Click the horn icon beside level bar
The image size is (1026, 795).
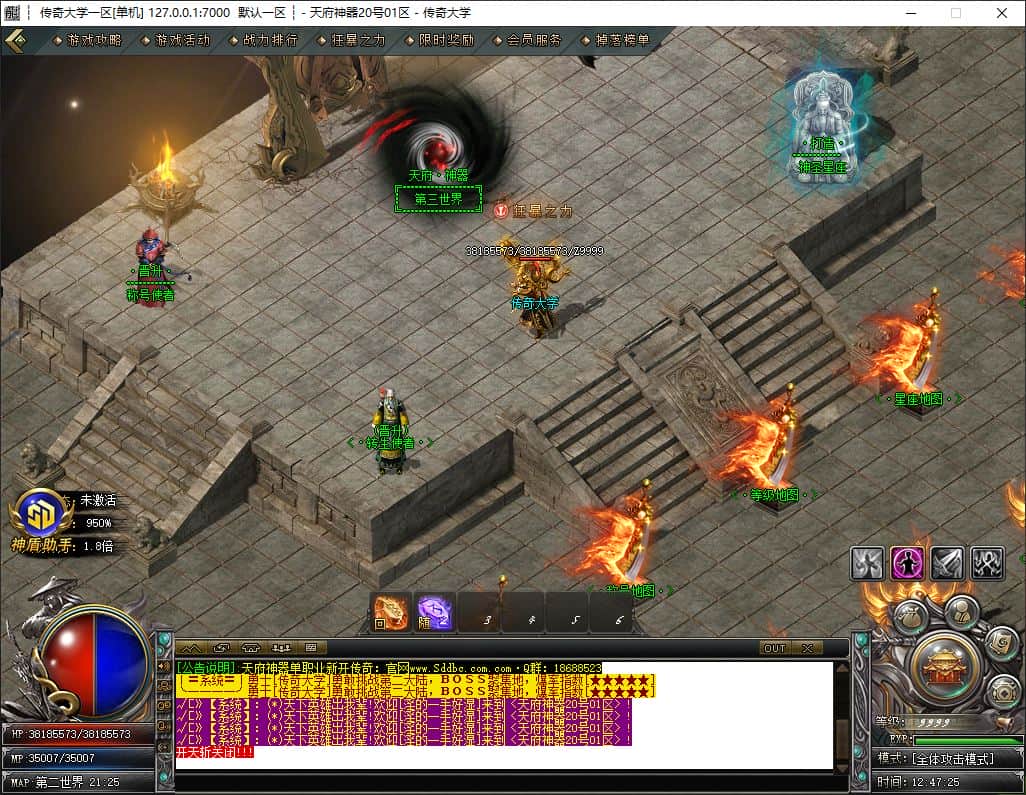point(1002,723)
